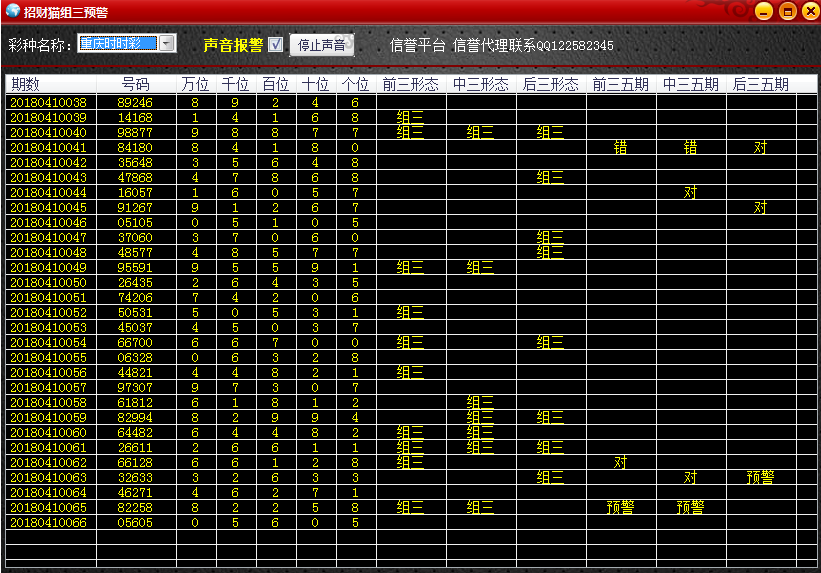Click the app icon in title bar

(x=12, y=12)
